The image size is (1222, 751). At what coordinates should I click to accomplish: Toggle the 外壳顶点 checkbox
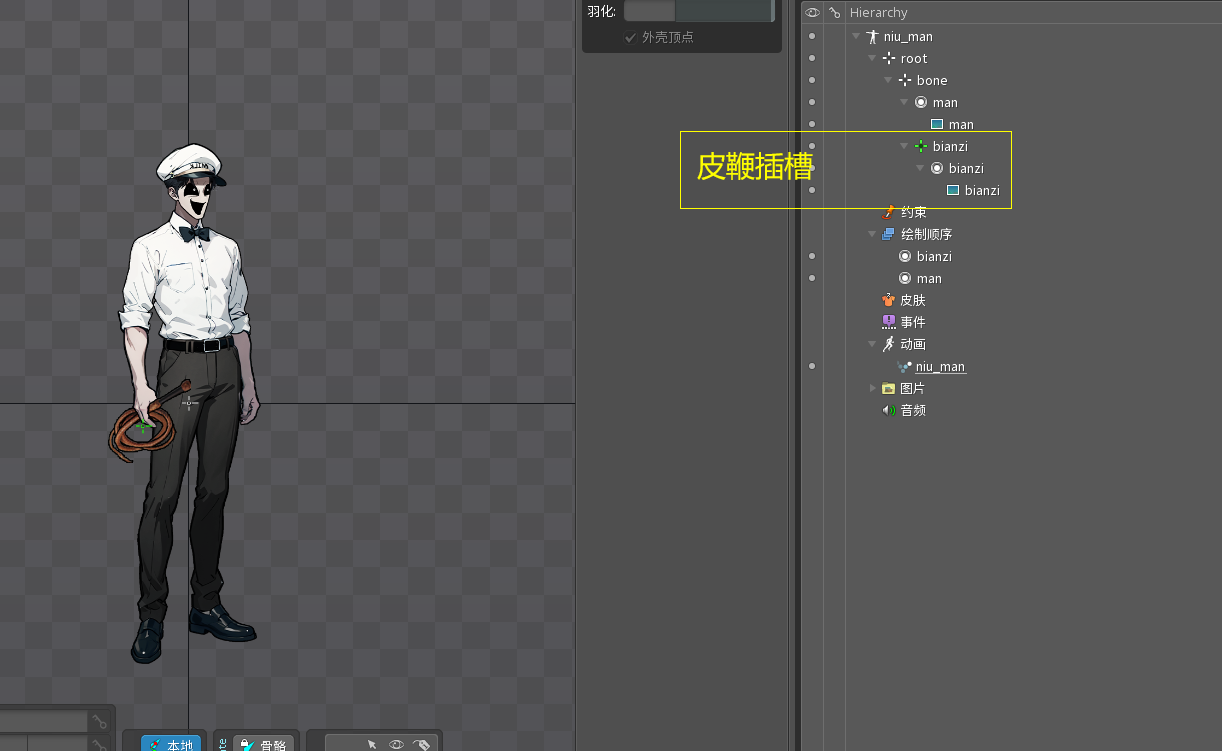tap(630, 37)
